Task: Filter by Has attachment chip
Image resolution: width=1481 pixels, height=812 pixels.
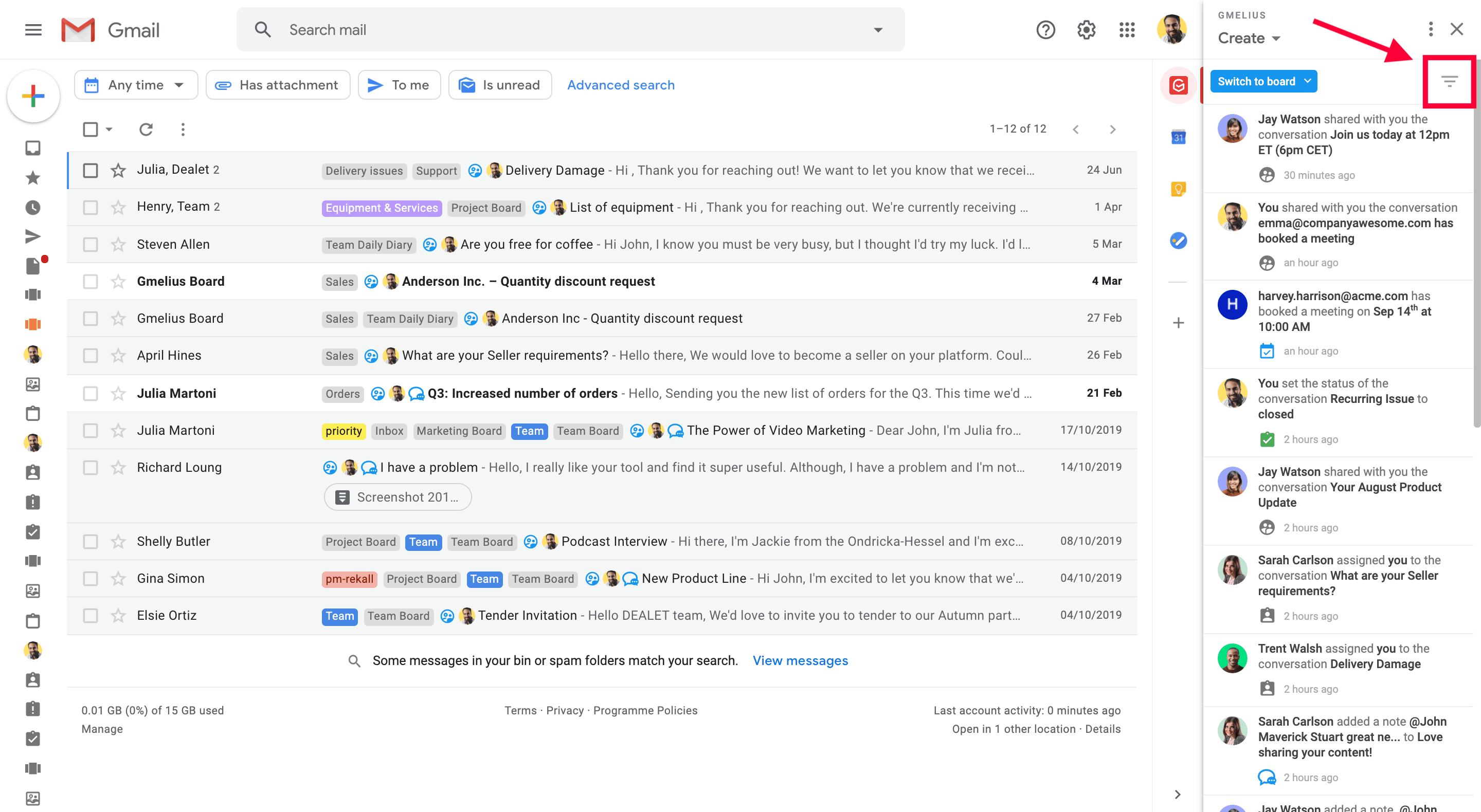Action: pyautogui.click(x=278, y=85)
